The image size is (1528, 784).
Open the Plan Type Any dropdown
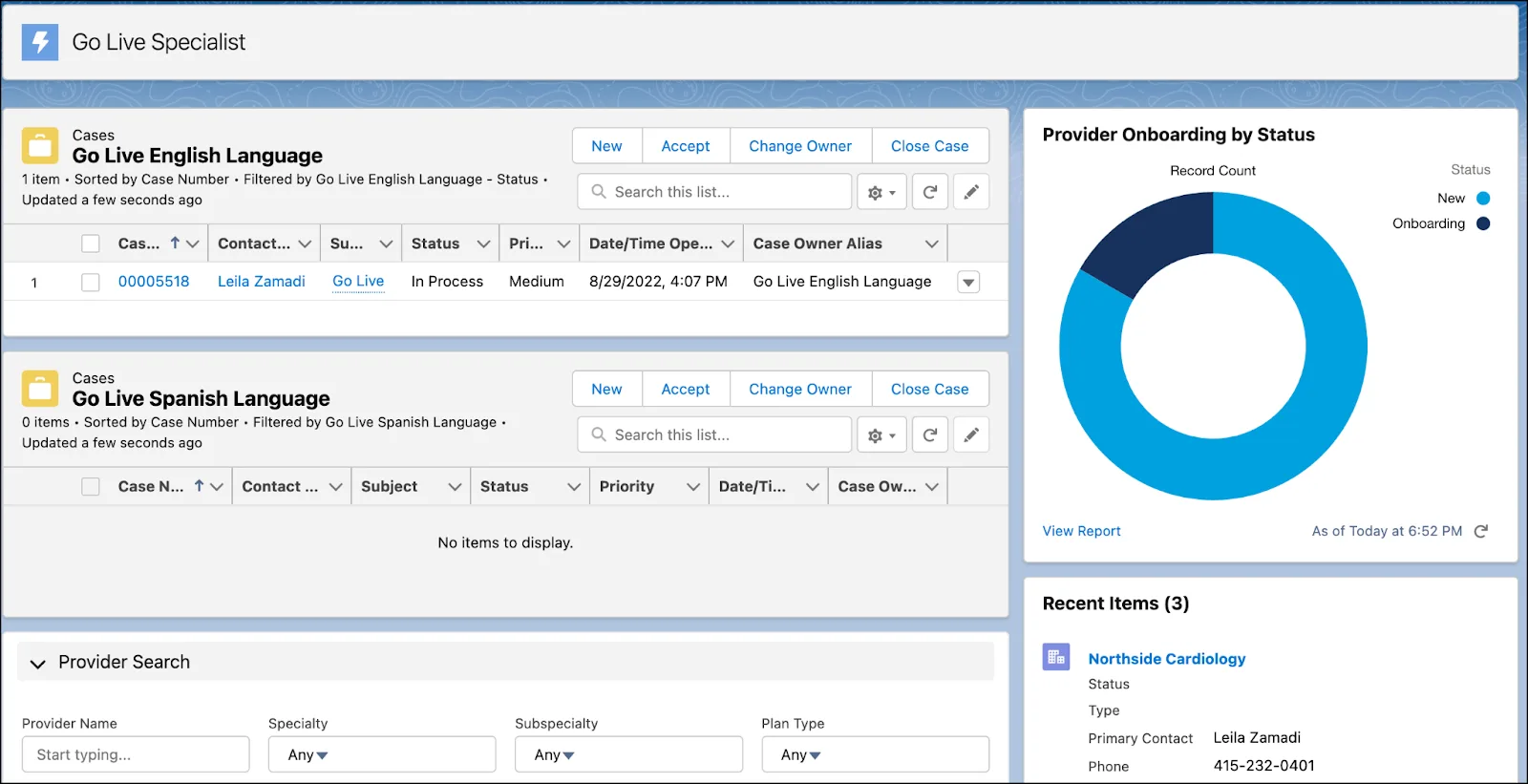(x=875, y=754)
